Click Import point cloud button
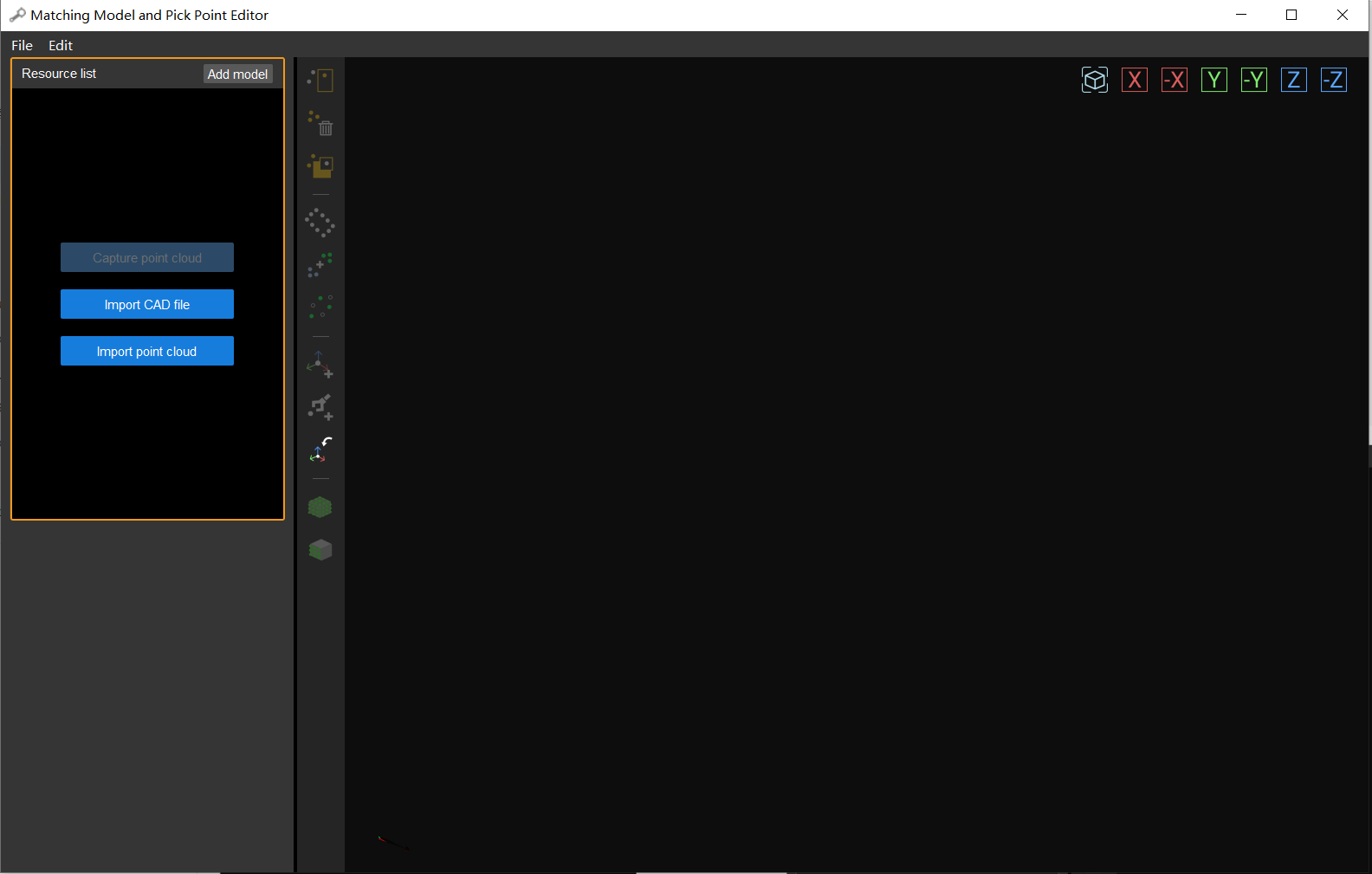The image size is (1372, 874). [x=147, y=351]
